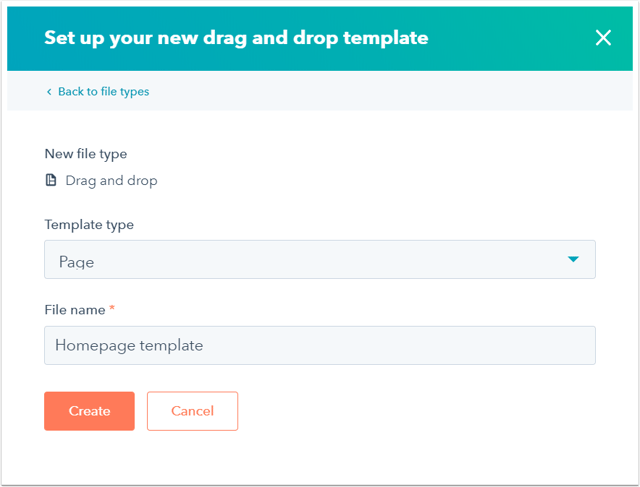Open the Template type dropdown

click(320, 260)
